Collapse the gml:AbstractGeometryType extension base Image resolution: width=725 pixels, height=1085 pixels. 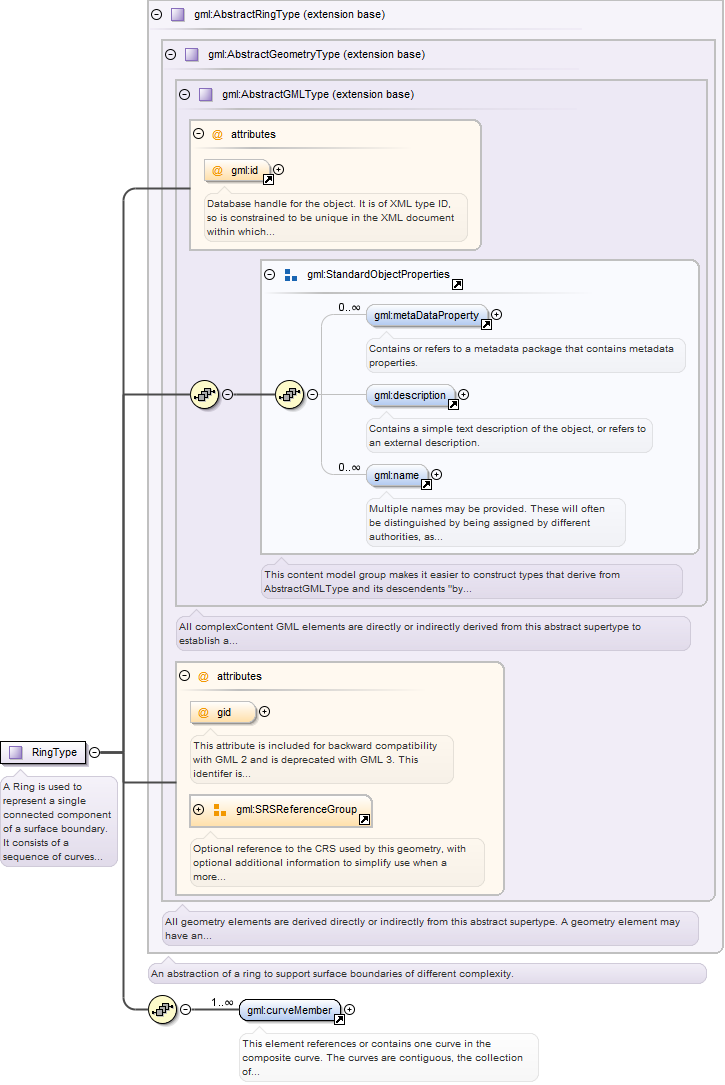(x=170, y=55)
